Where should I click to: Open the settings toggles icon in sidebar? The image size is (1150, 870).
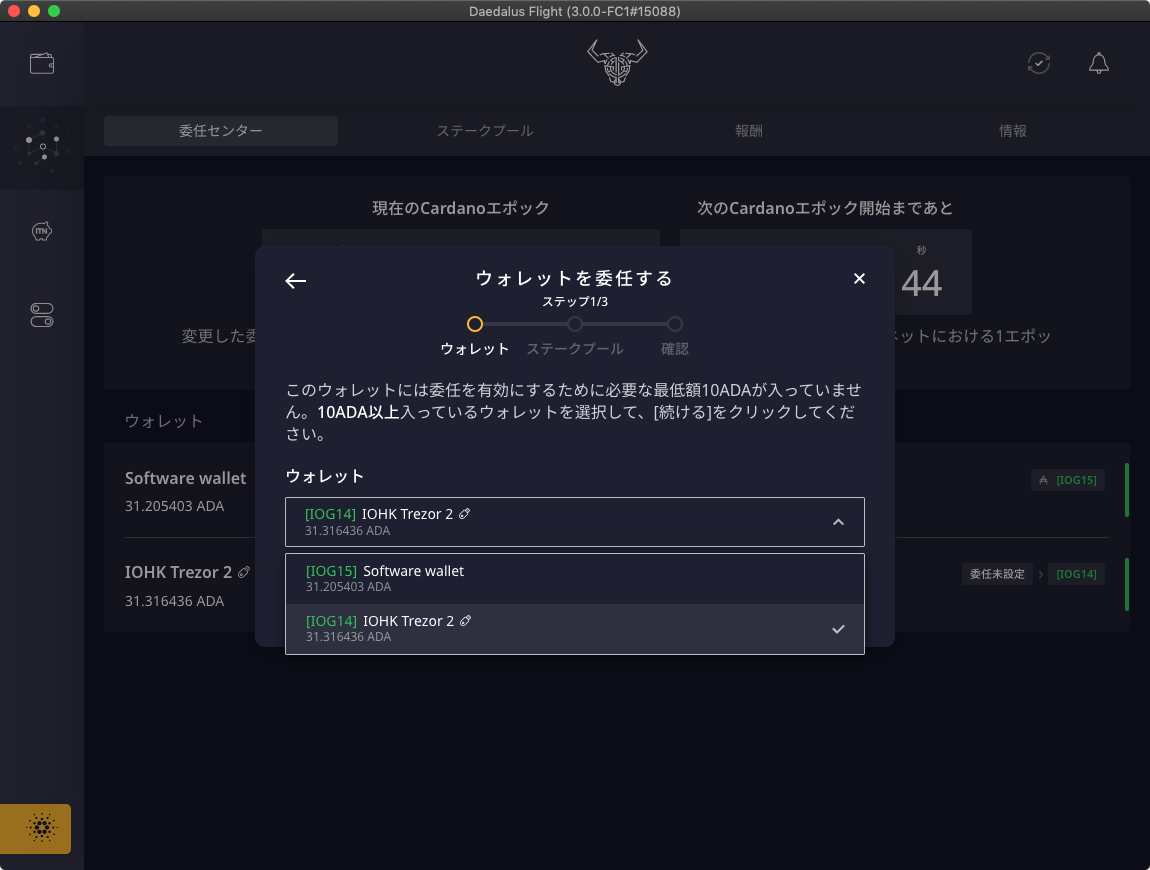pyautogui.click(x=42, y=315)
